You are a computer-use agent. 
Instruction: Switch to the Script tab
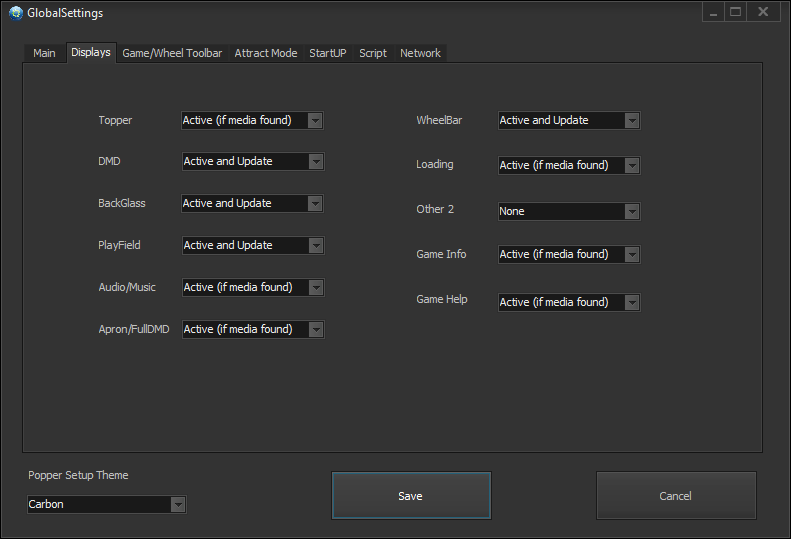373,53
